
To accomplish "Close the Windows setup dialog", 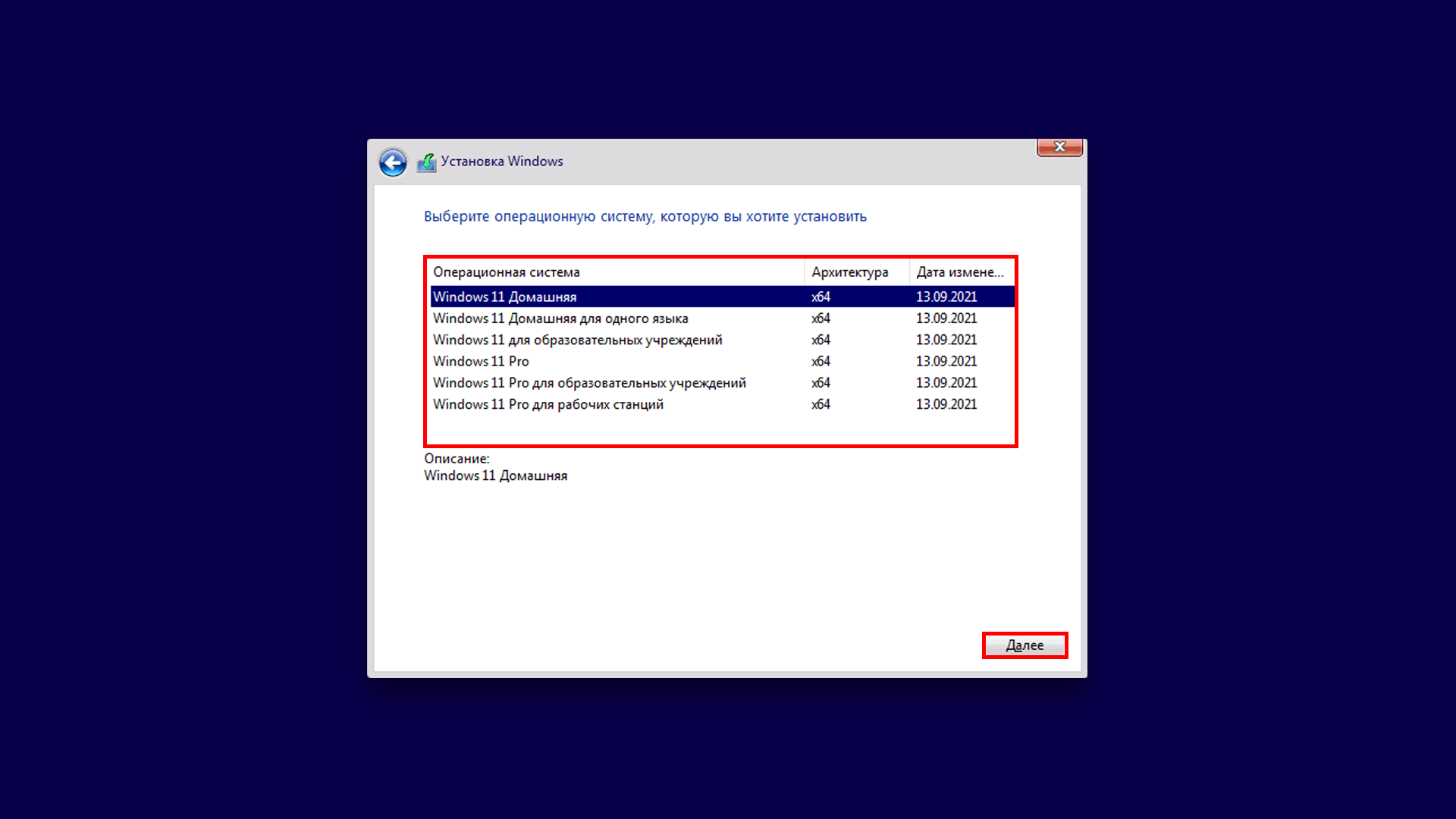I will (1059, 147).
